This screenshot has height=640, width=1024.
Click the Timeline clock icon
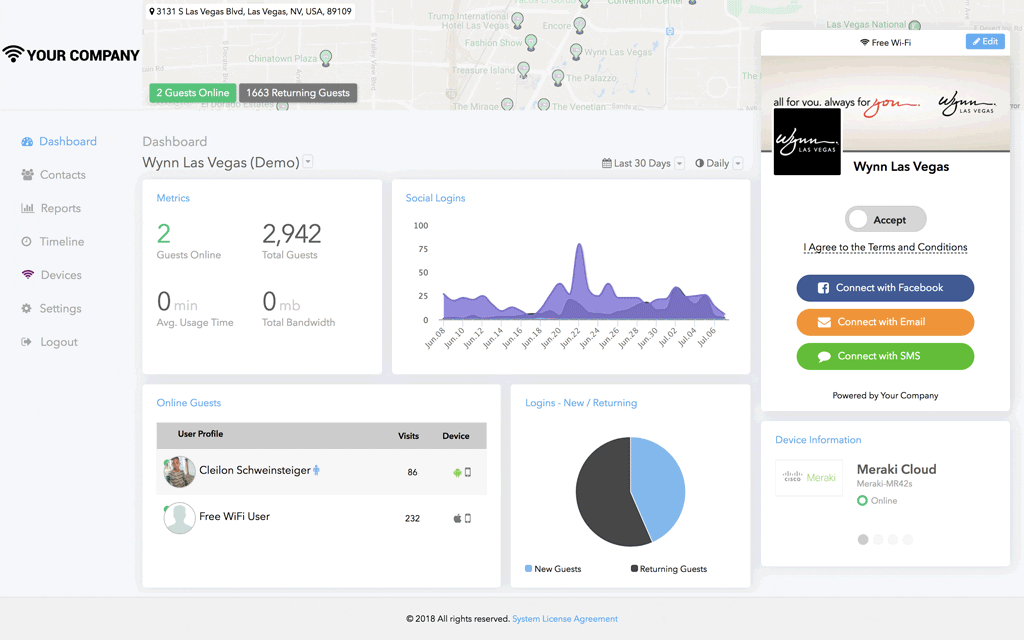point(27,242)
